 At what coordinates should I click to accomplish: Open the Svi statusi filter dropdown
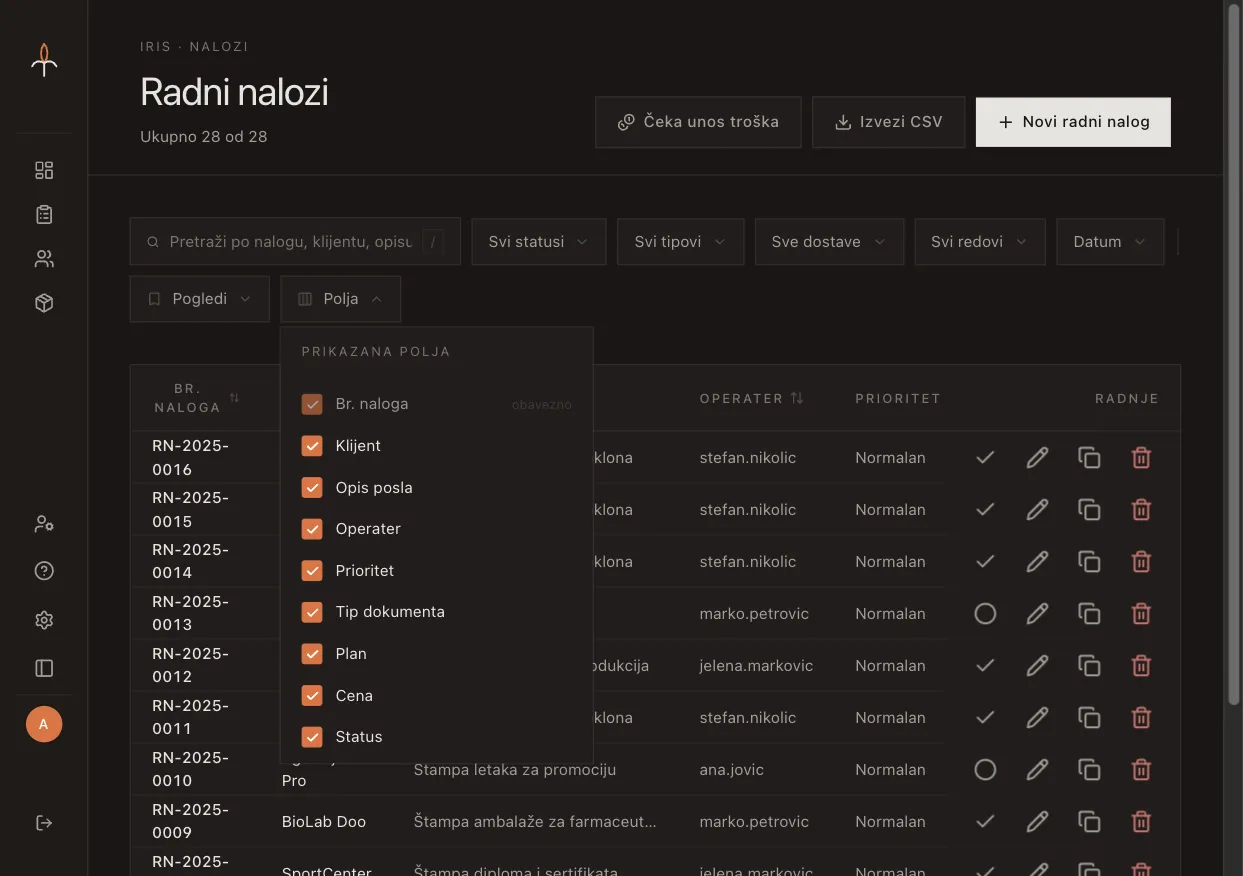click(538, 242)
